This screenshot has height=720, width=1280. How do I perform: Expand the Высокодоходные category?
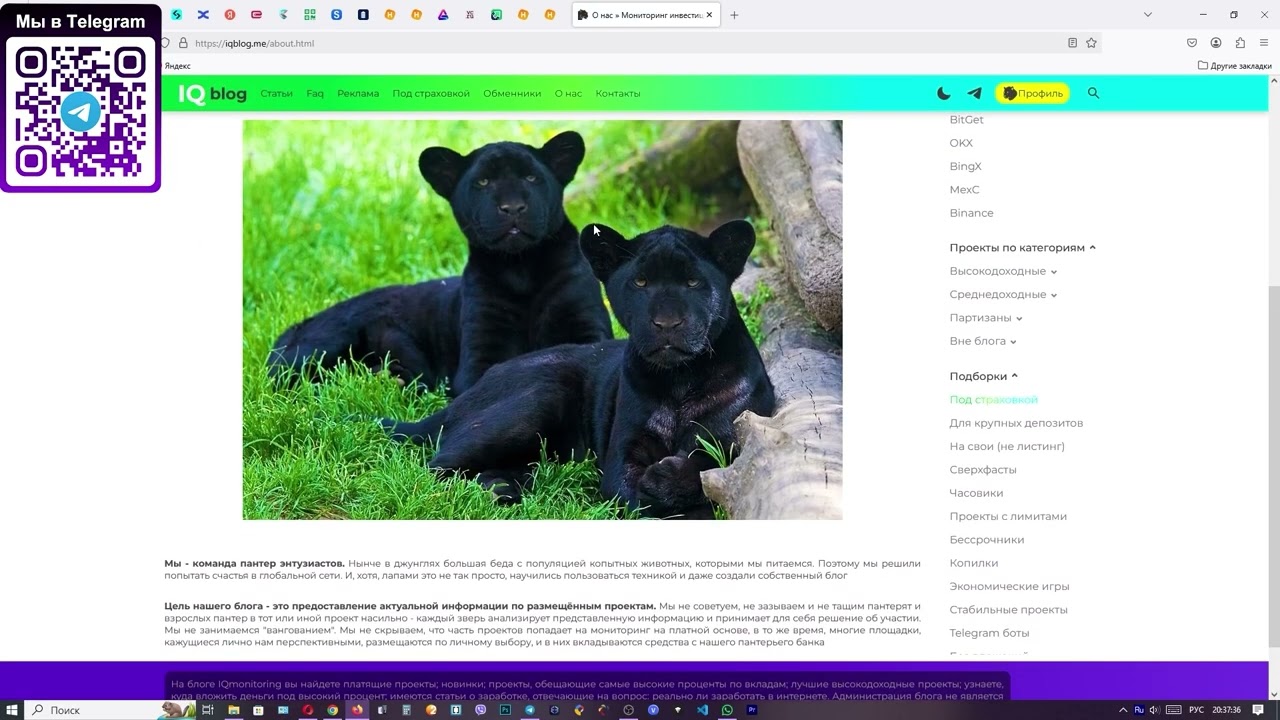[1003, 271]
